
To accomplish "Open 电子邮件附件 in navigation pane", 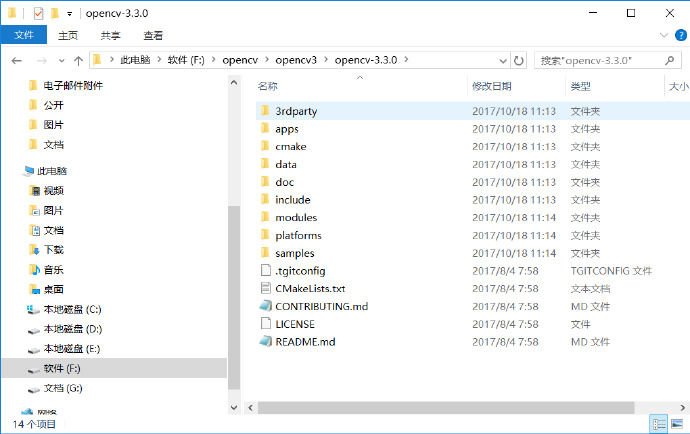I will pos(73,85).
